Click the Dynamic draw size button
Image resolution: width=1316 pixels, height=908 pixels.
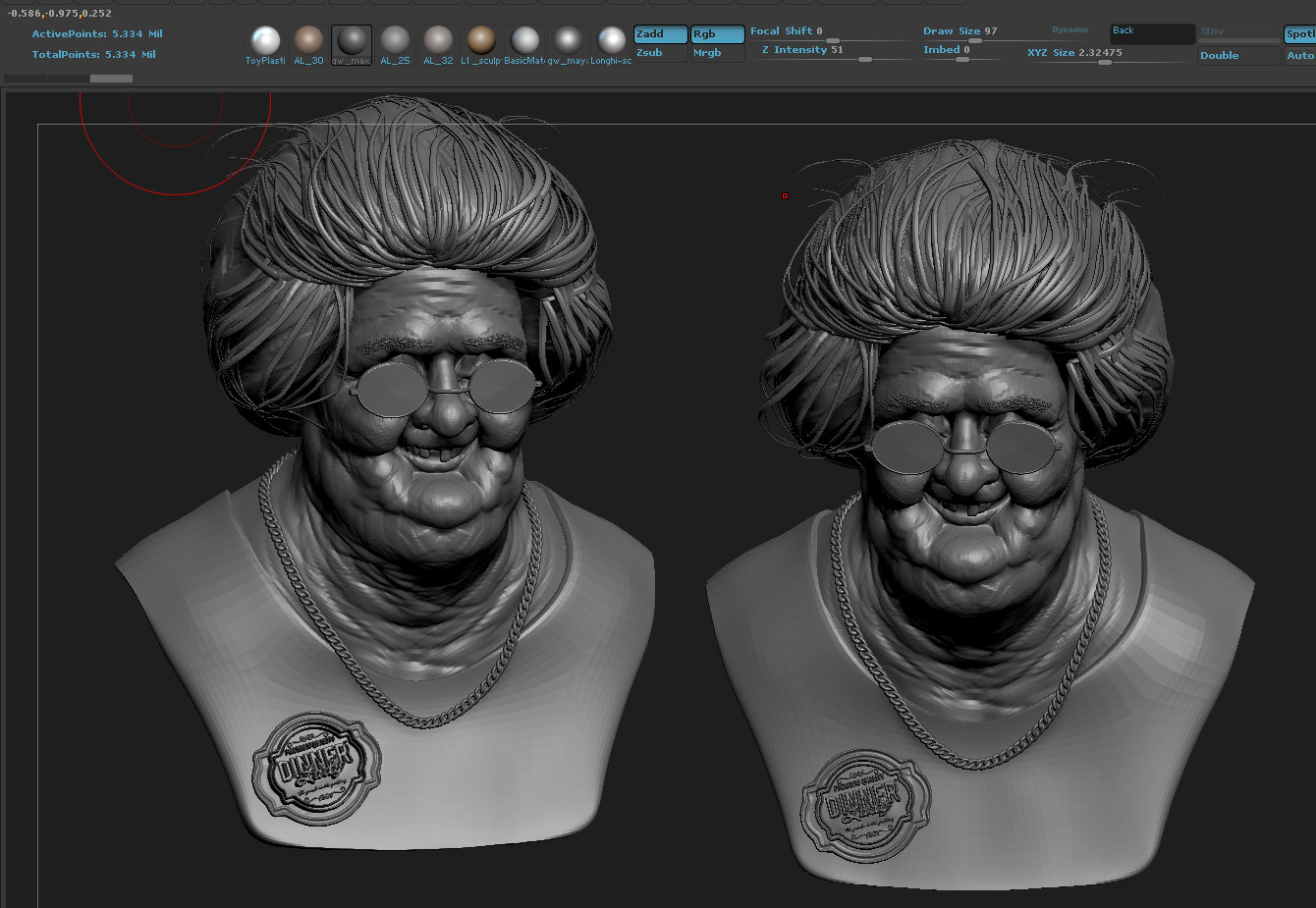tap(1070, 30)
